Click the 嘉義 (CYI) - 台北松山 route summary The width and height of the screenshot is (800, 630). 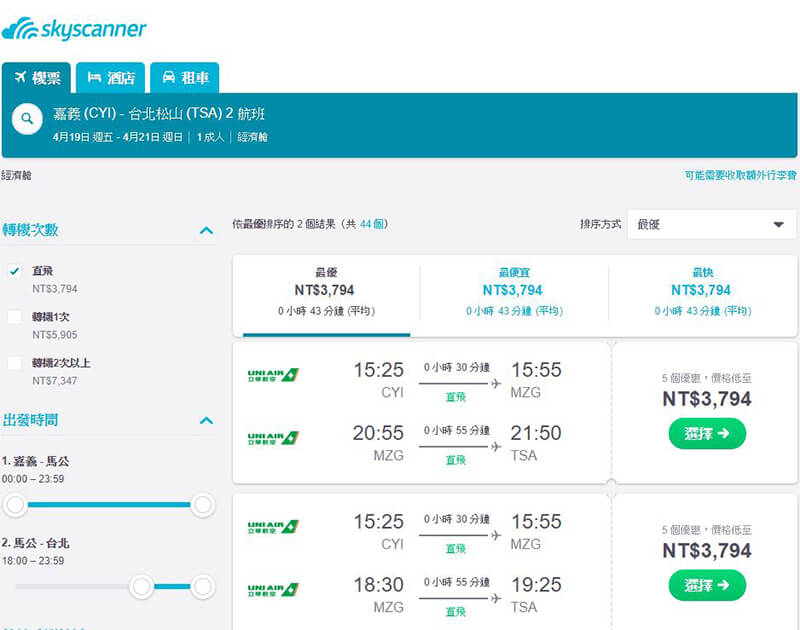tap(159, 113)
